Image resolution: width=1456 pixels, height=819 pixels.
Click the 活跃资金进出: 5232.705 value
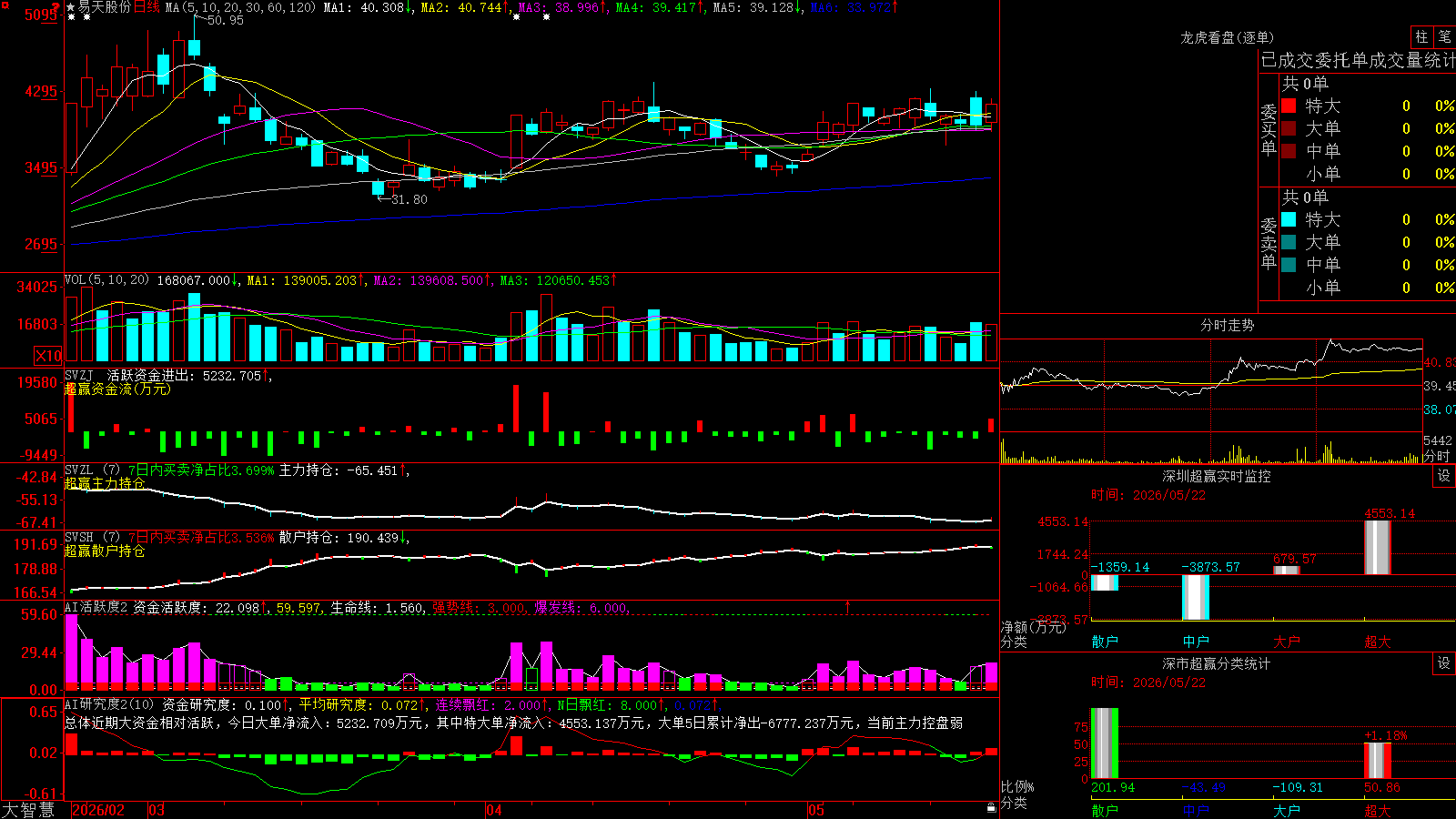(188, 375)
